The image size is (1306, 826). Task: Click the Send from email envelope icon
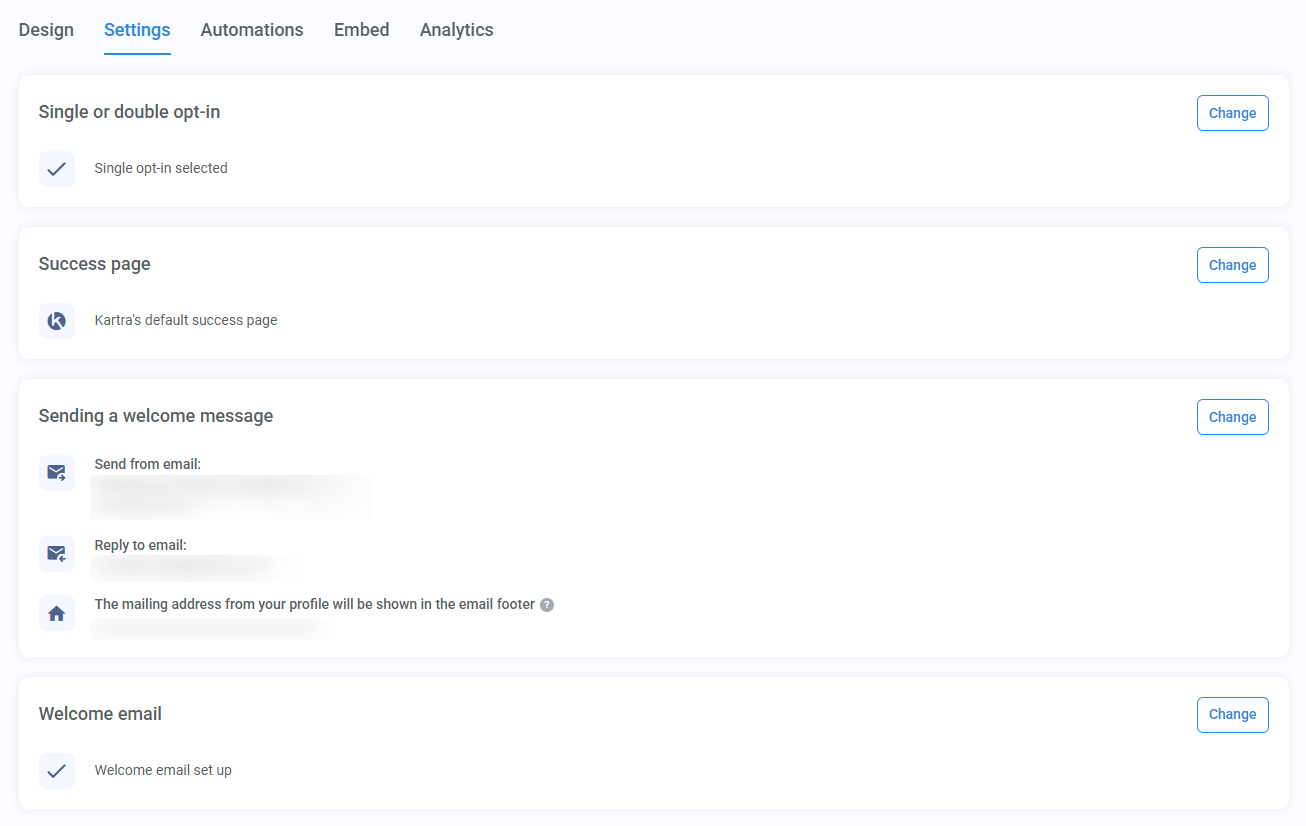tap(57, 472)
